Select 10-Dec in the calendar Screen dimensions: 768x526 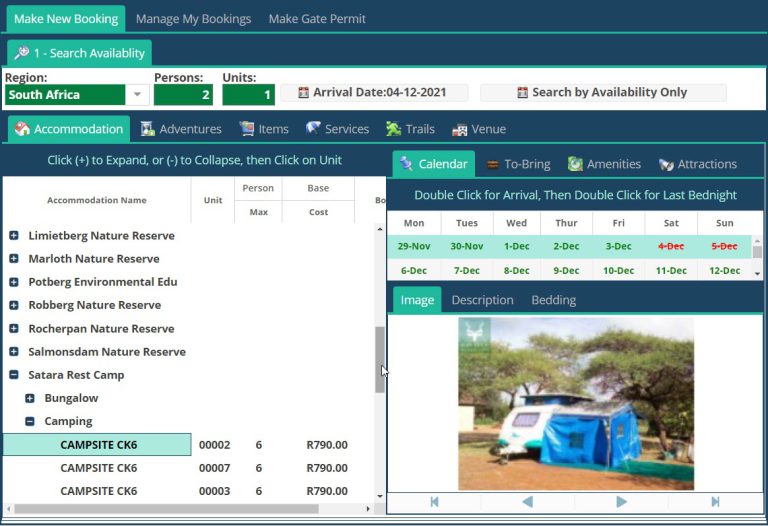coord(619,270)
